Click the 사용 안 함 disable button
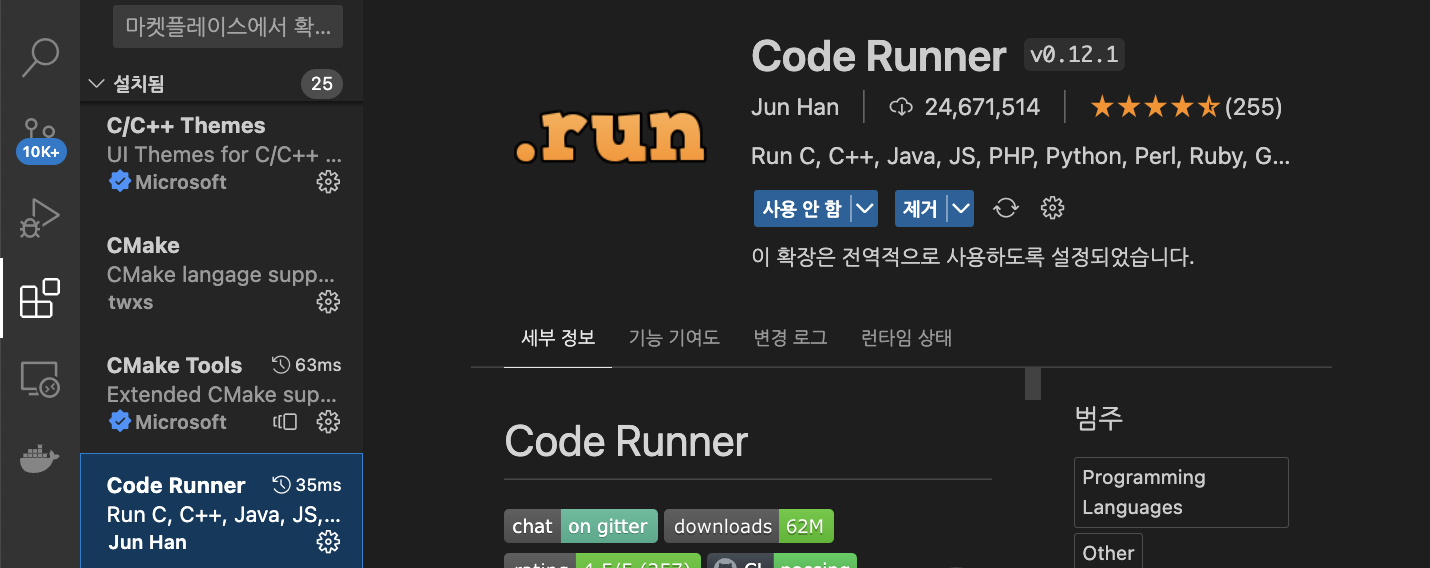The height and width of the screenshot is (568, 1430). (802, 209)
